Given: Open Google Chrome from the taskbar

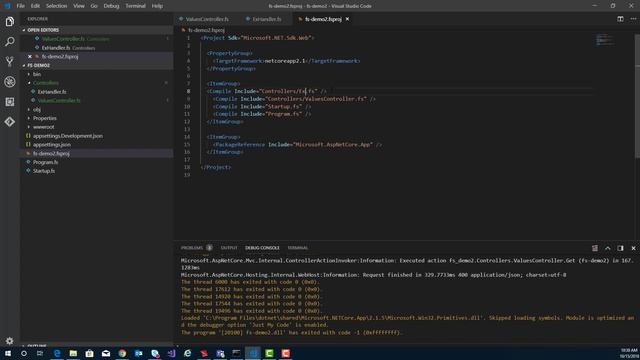Looking at the screenshot, I should click(x=122, y=353).
